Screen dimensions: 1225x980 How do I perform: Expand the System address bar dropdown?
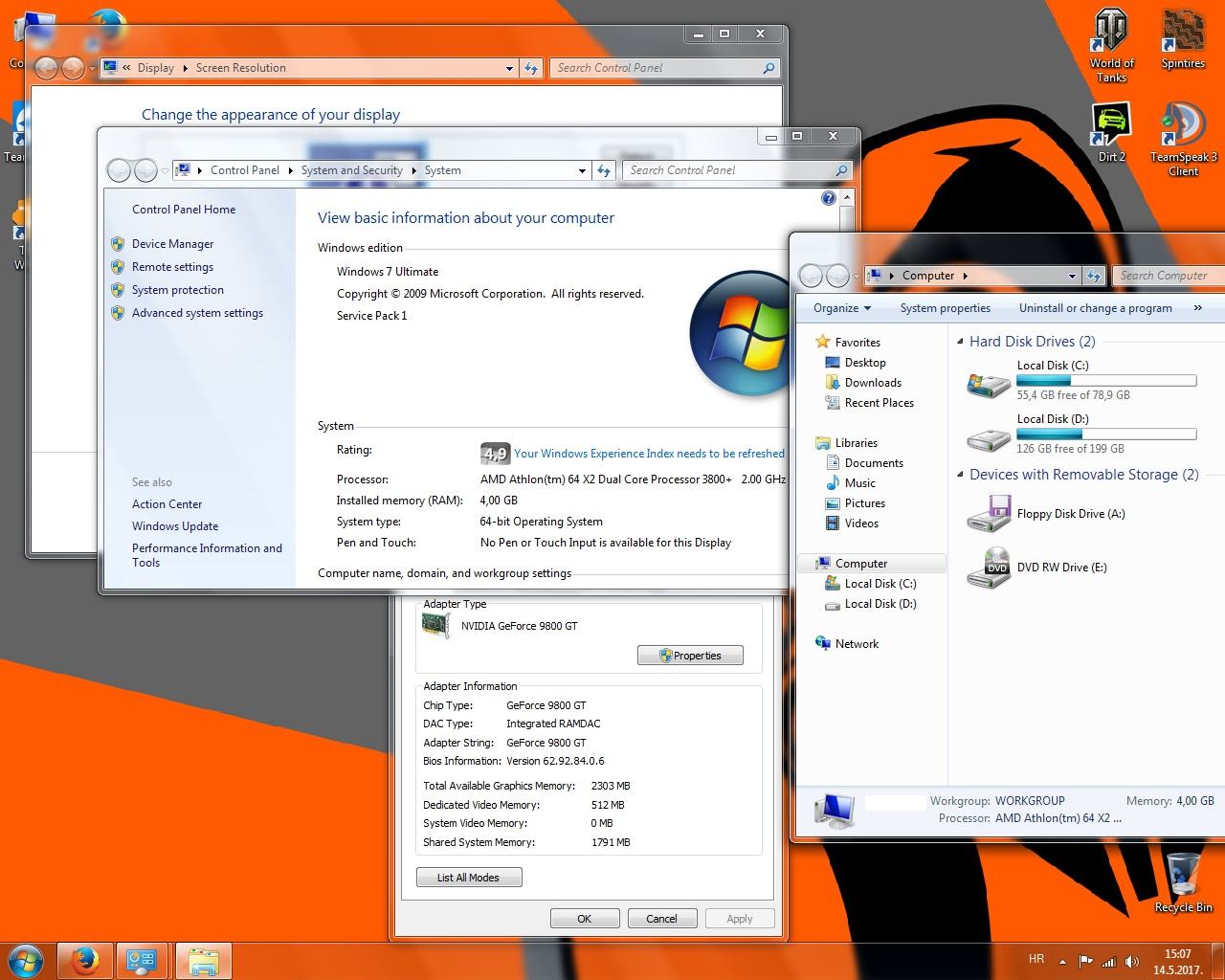(582, 170)
